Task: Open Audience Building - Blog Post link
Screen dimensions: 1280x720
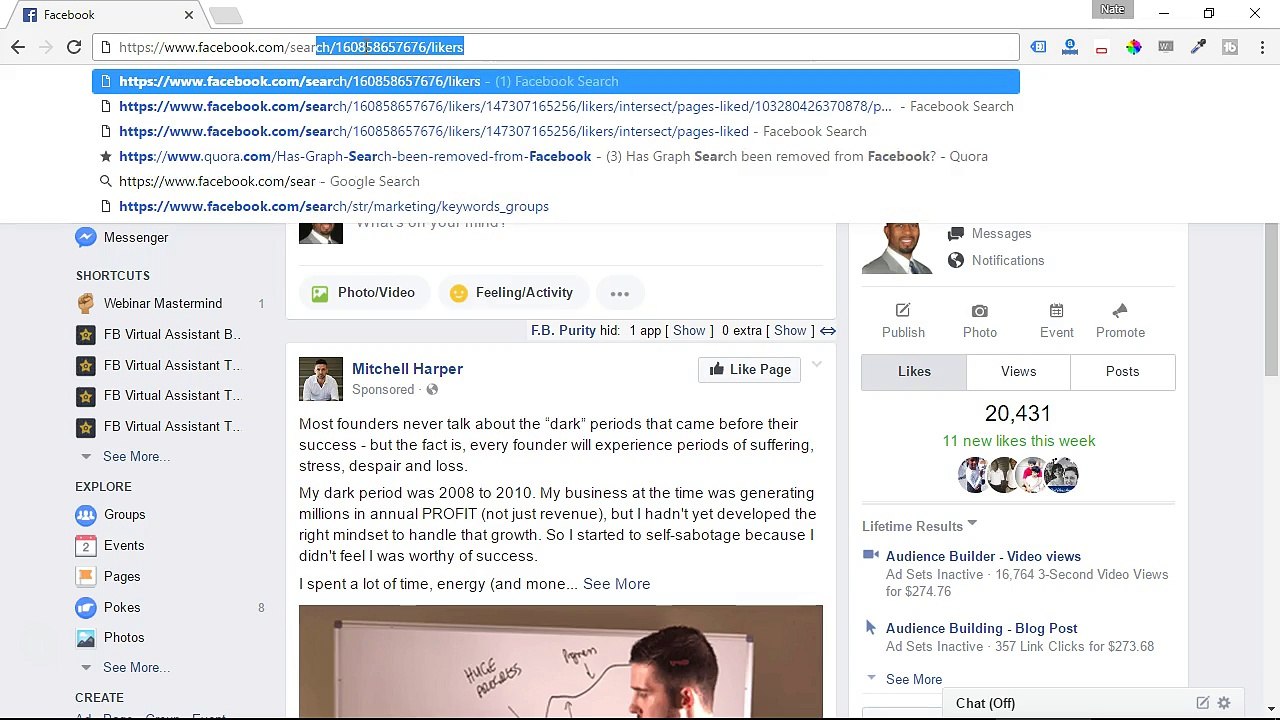Action: click(x=981, y=628)
